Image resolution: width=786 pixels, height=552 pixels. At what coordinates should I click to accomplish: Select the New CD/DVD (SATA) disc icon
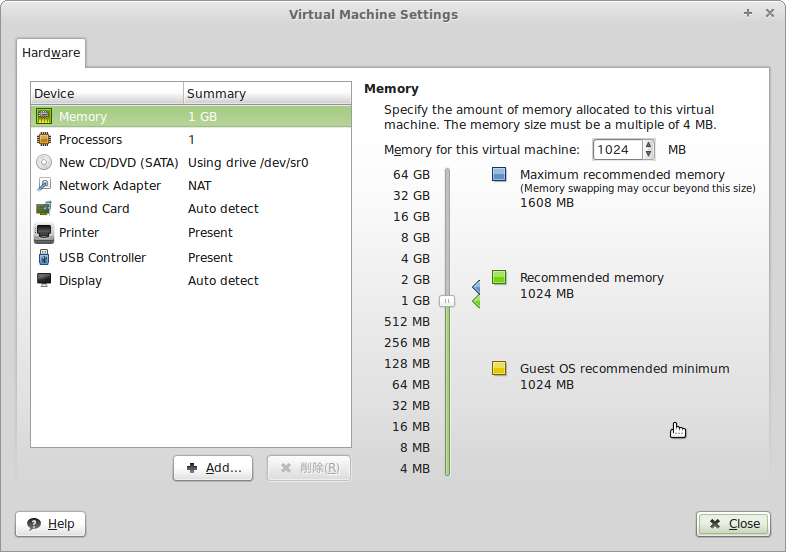(44, 163)
